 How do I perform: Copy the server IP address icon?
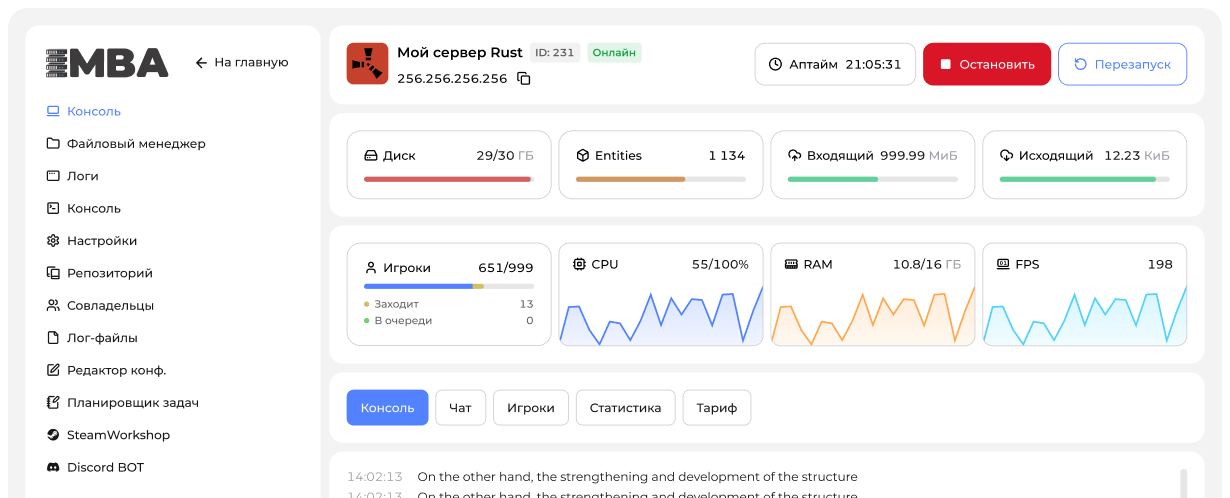click(x=524, y=79)
